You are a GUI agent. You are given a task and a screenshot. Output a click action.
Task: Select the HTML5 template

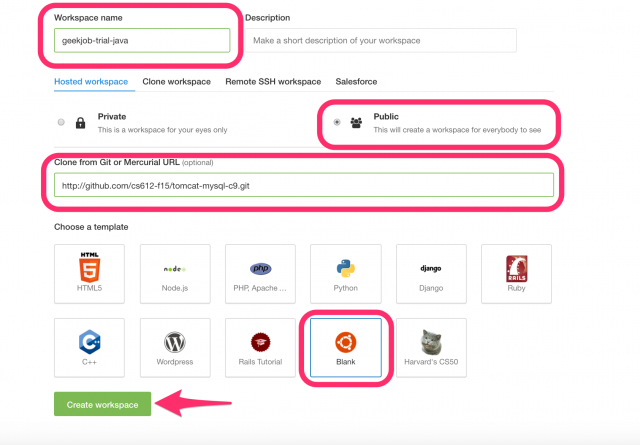[x=89, y=274]
